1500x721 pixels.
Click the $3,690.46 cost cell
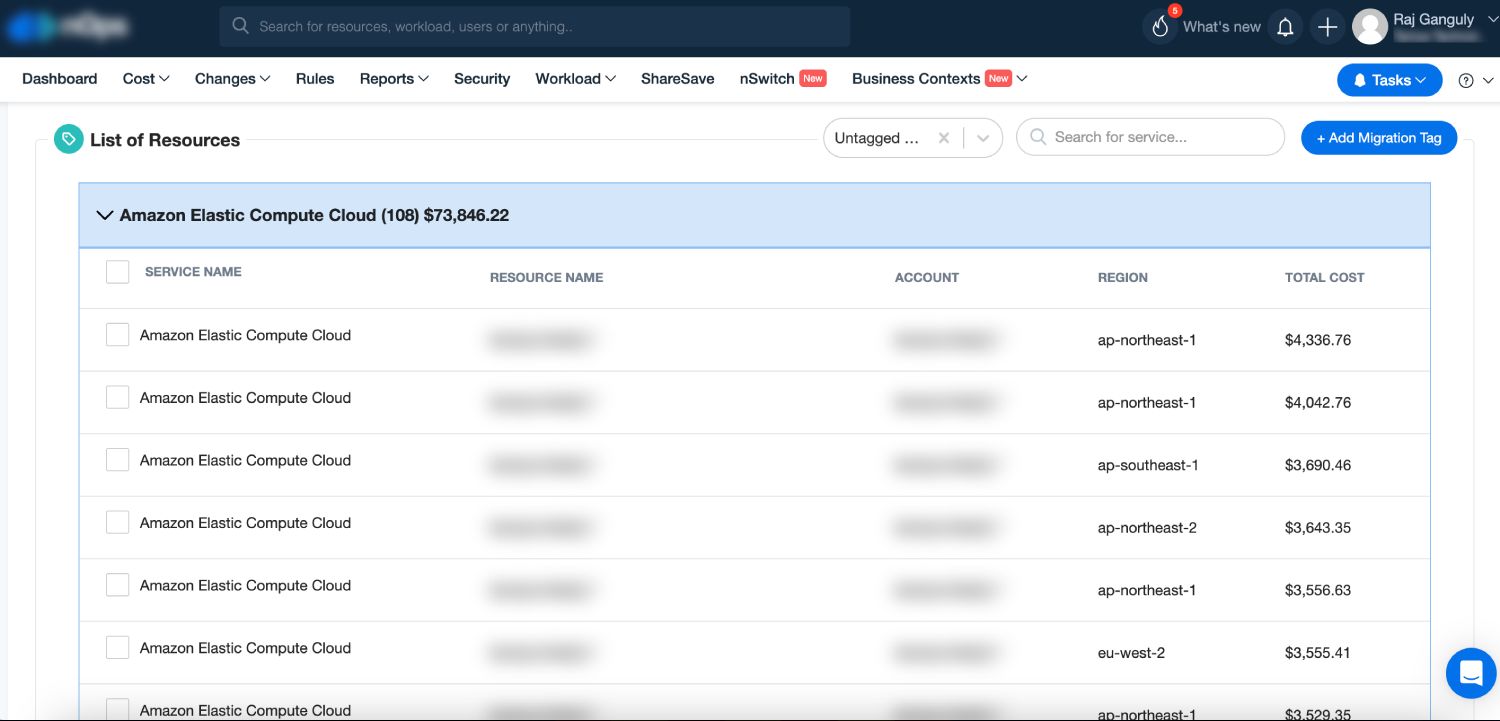click(1318, 465)
